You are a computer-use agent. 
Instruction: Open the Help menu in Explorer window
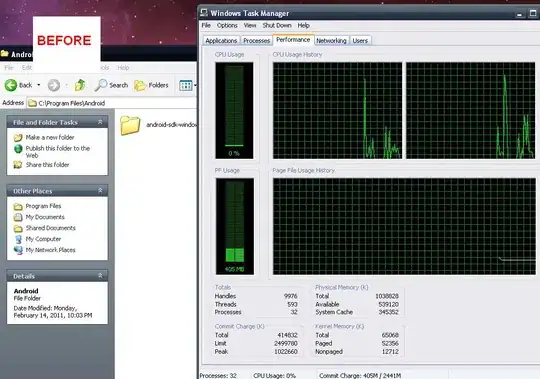click(x=123, y=68)
